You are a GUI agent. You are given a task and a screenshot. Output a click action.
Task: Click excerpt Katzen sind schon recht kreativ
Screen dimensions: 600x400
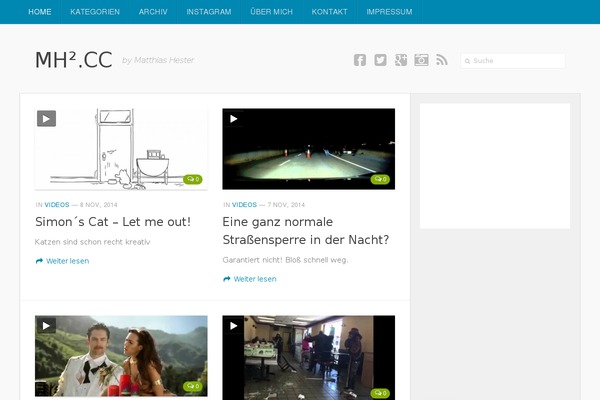[92, 242]
